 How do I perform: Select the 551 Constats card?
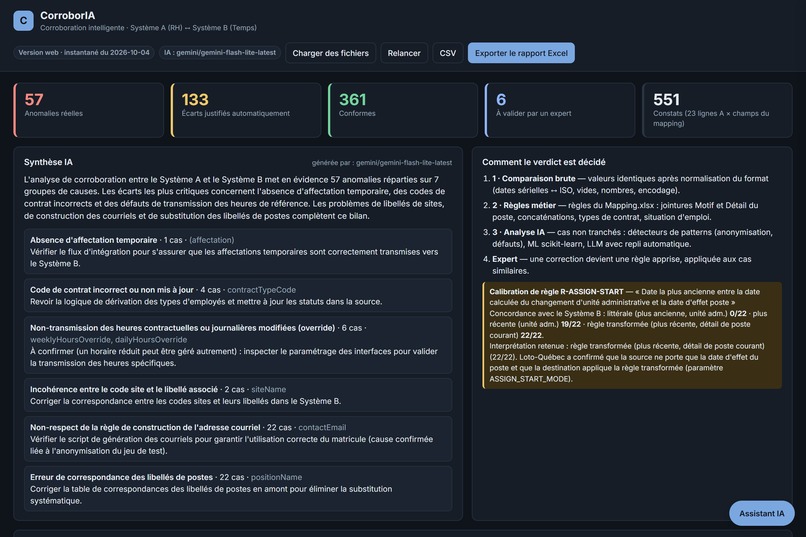(x=717, y=110)
